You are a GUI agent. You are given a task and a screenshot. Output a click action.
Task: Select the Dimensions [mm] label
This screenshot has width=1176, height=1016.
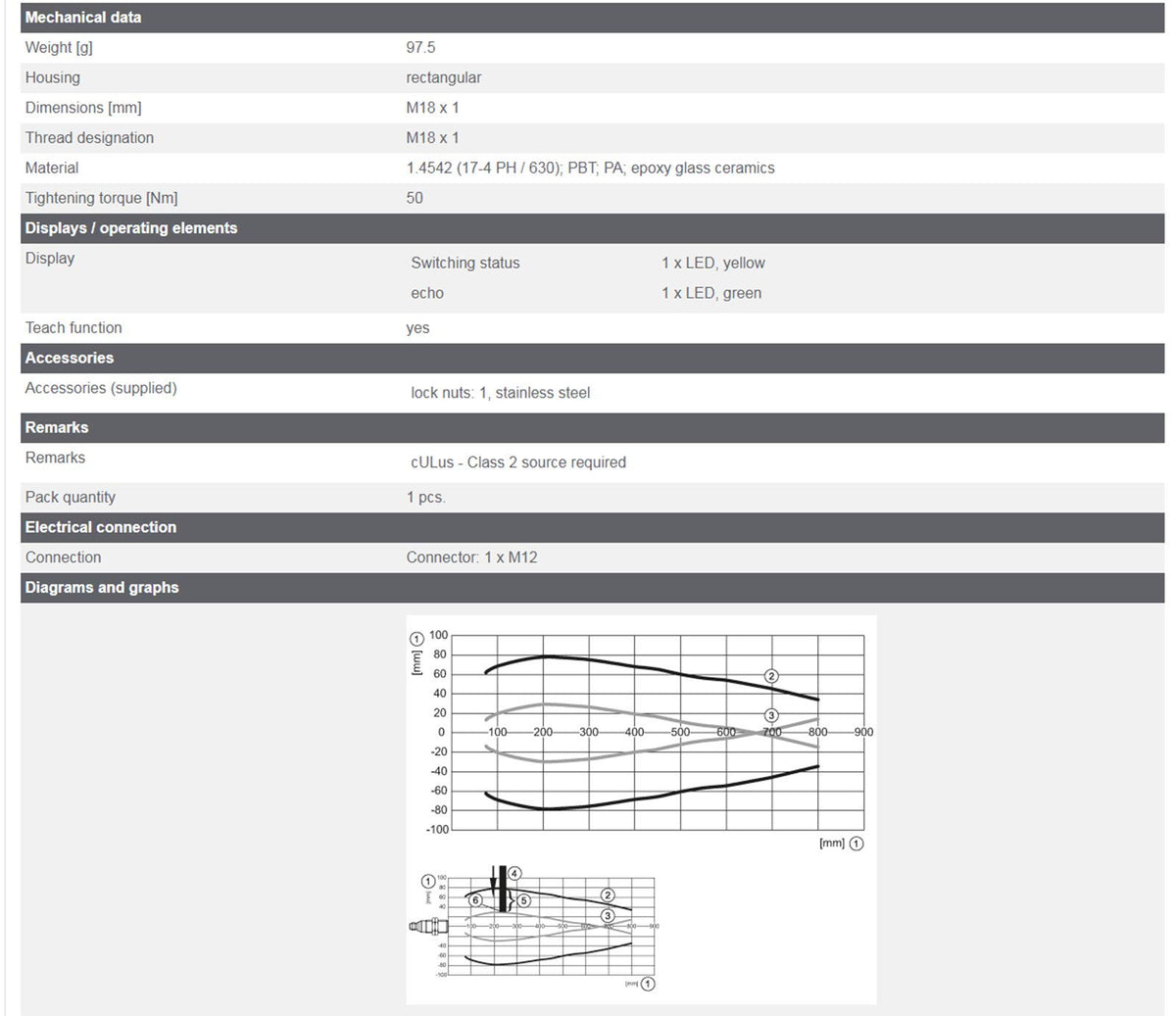pos(83,108)
